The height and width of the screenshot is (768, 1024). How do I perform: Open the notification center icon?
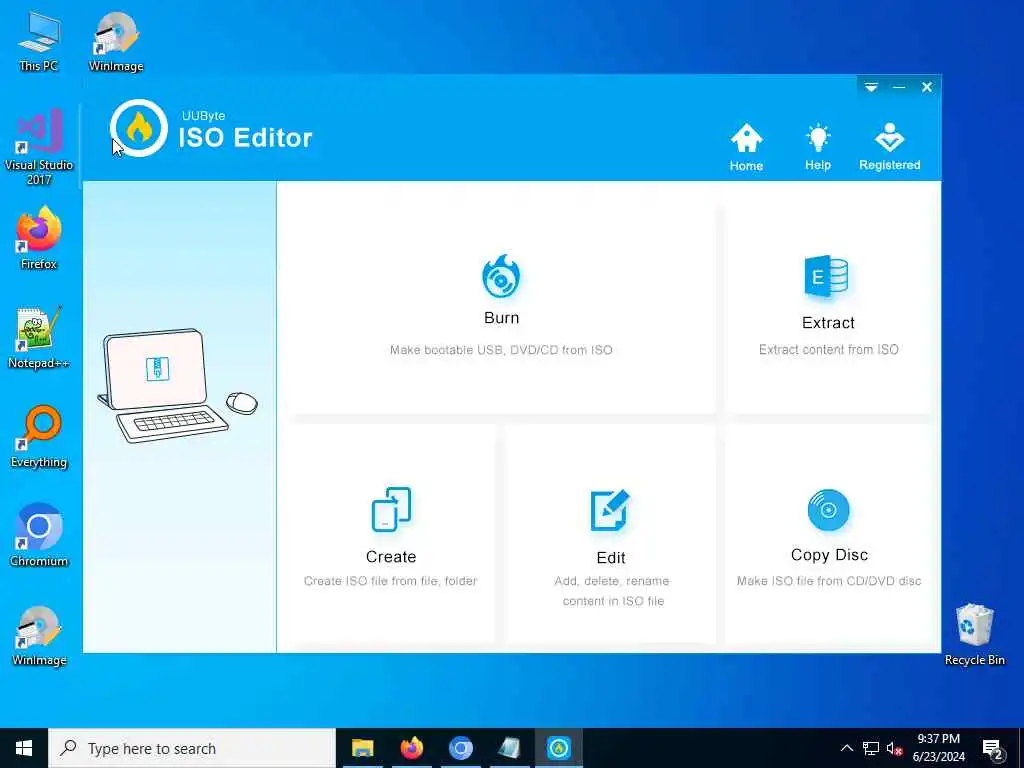[992, 749]
